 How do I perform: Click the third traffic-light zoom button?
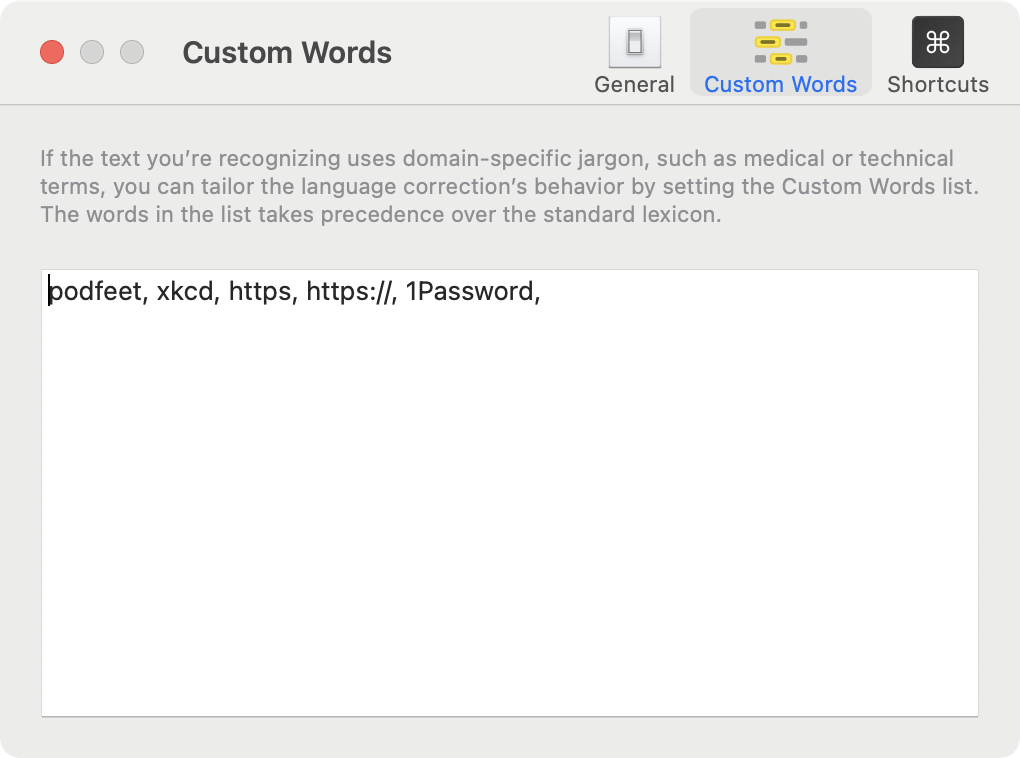(x=132, y=52)
